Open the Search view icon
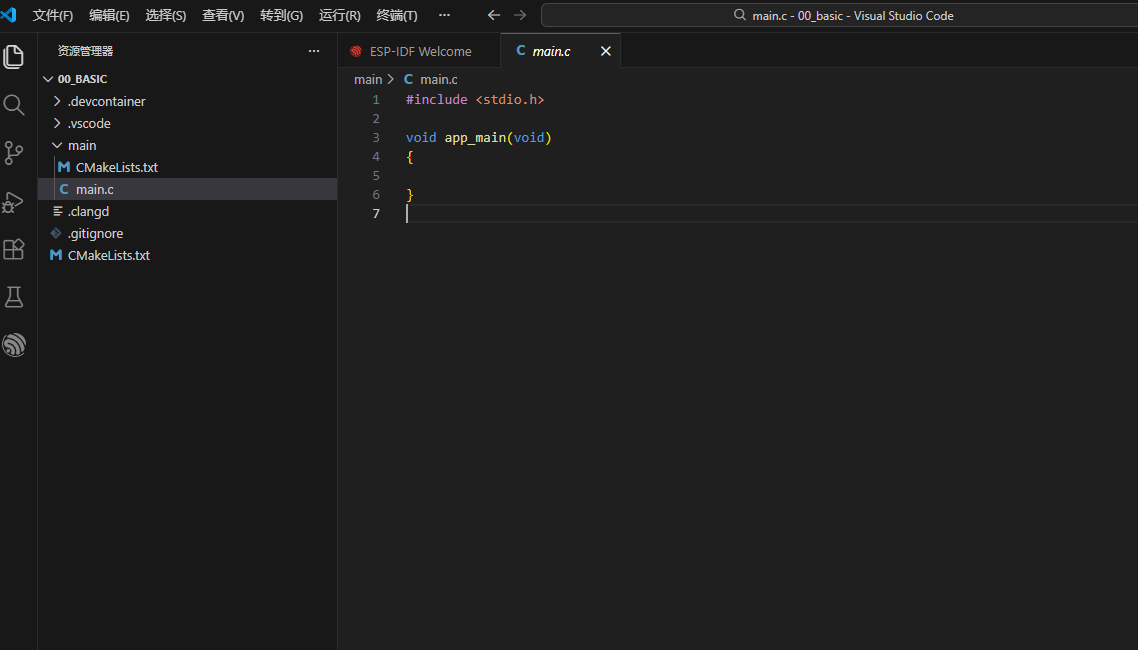Image resolution: width=1138 pixels, height=650 pixels. pyautogui.click(x=14, y=105)
